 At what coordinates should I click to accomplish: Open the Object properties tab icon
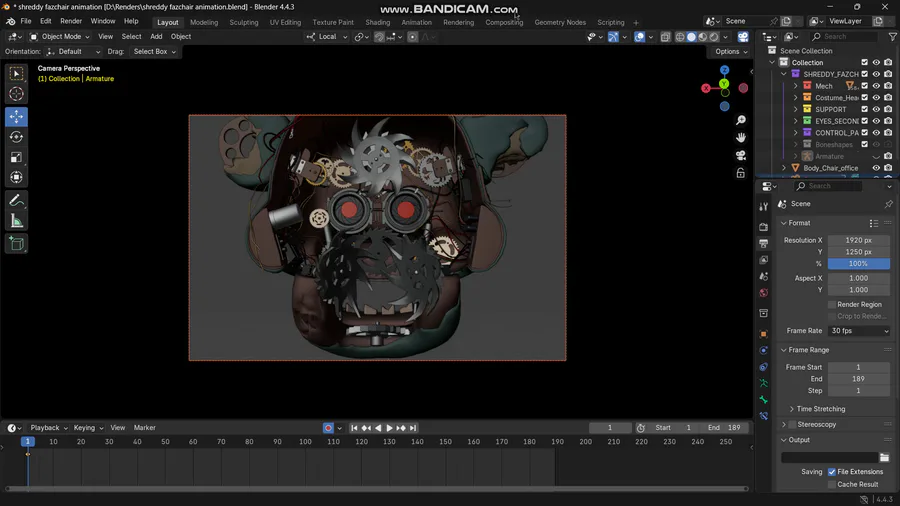coord(763,334)
